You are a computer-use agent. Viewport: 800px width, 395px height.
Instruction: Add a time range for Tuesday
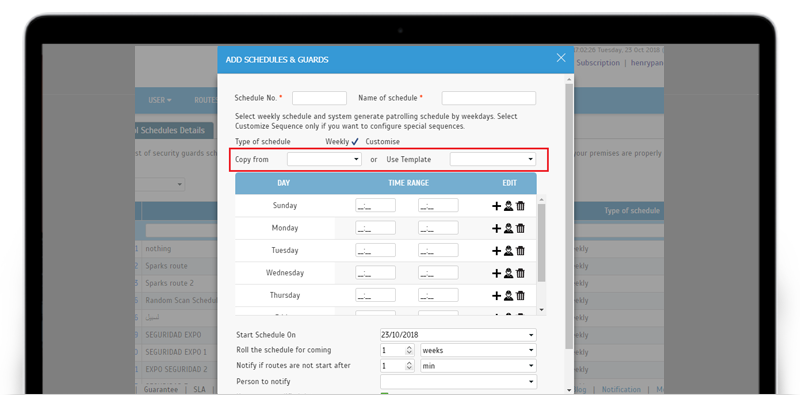coord(496,251)
